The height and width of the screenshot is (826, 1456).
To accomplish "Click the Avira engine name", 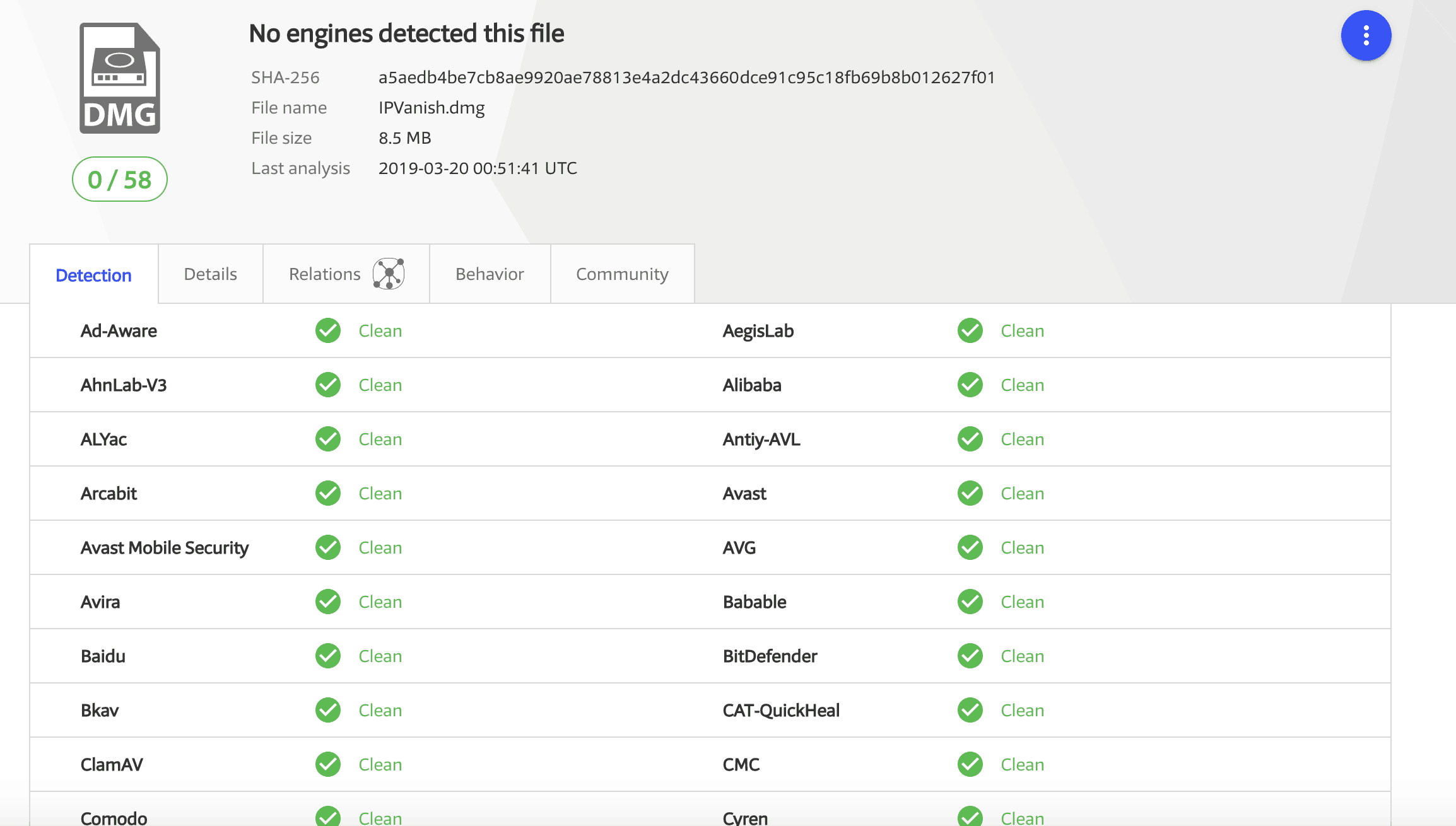I will point(100,602).
